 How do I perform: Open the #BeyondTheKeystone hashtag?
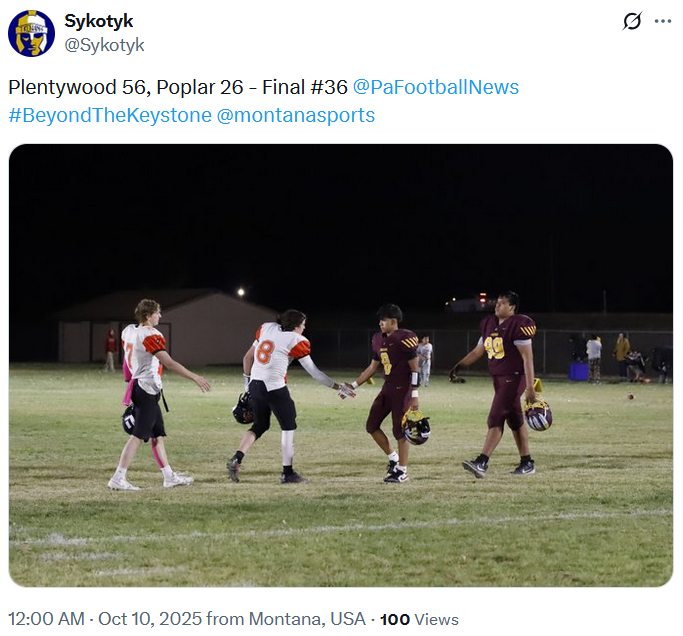click(x=110, y=115)
